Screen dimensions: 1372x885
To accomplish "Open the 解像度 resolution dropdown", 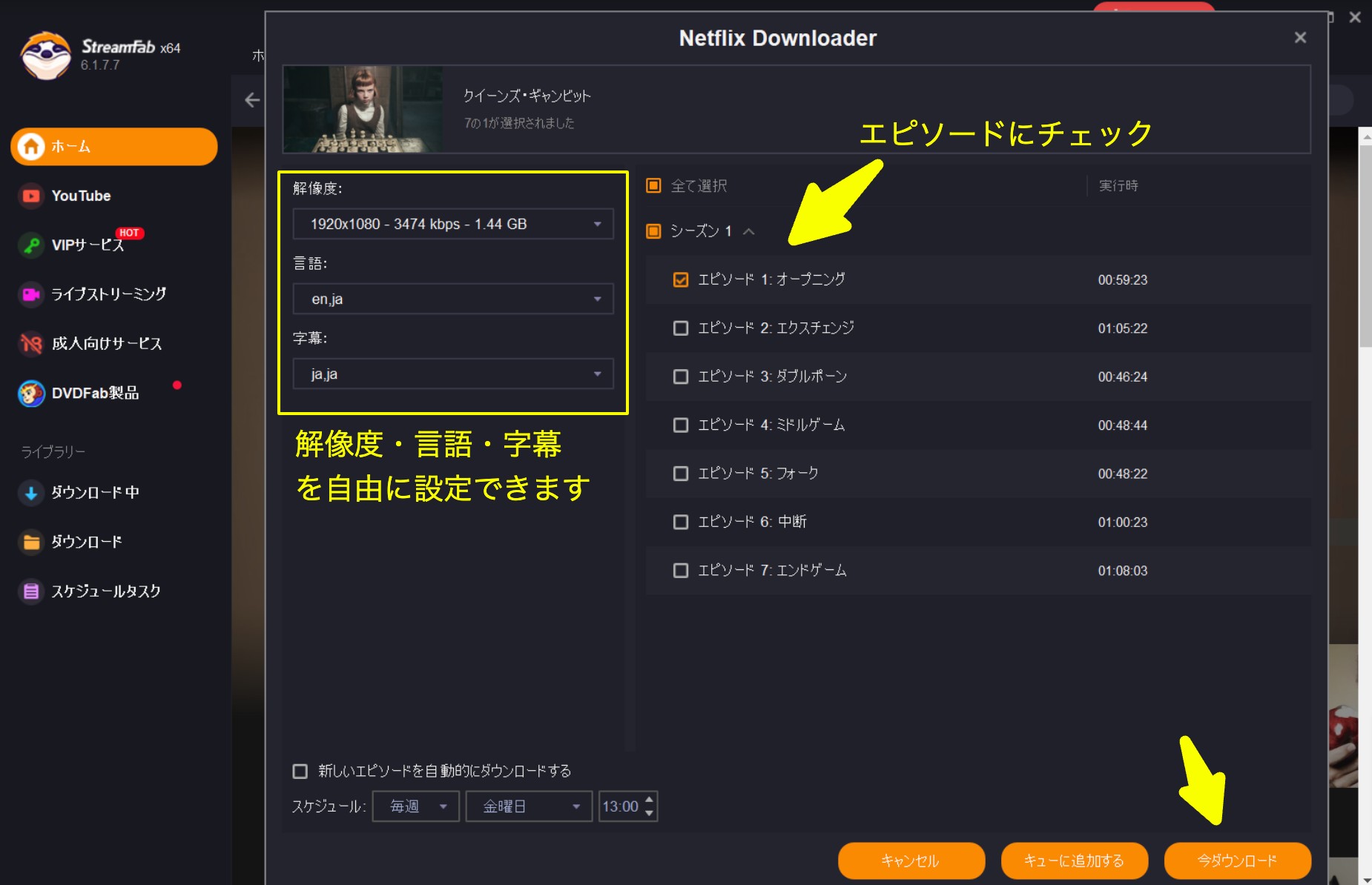I will [x=453, y=224].
